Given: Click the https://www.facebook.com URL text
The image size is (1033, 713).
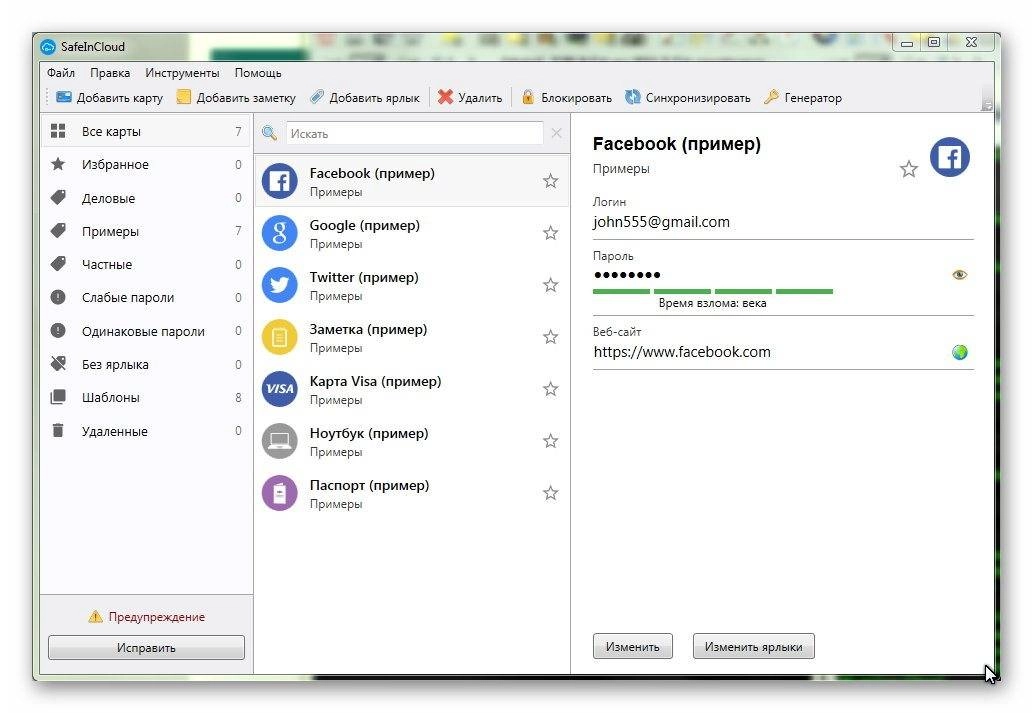Looking at the screenshot, I should [682, 352].
